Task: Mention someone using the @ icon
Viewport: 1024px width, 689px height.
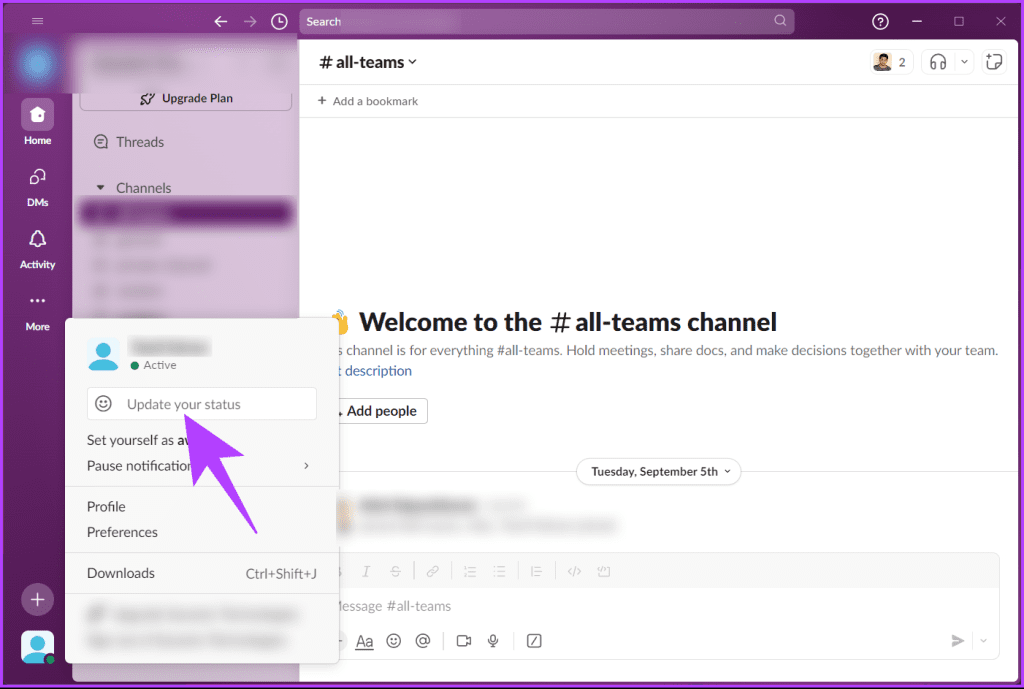Action: pos(423,641)
